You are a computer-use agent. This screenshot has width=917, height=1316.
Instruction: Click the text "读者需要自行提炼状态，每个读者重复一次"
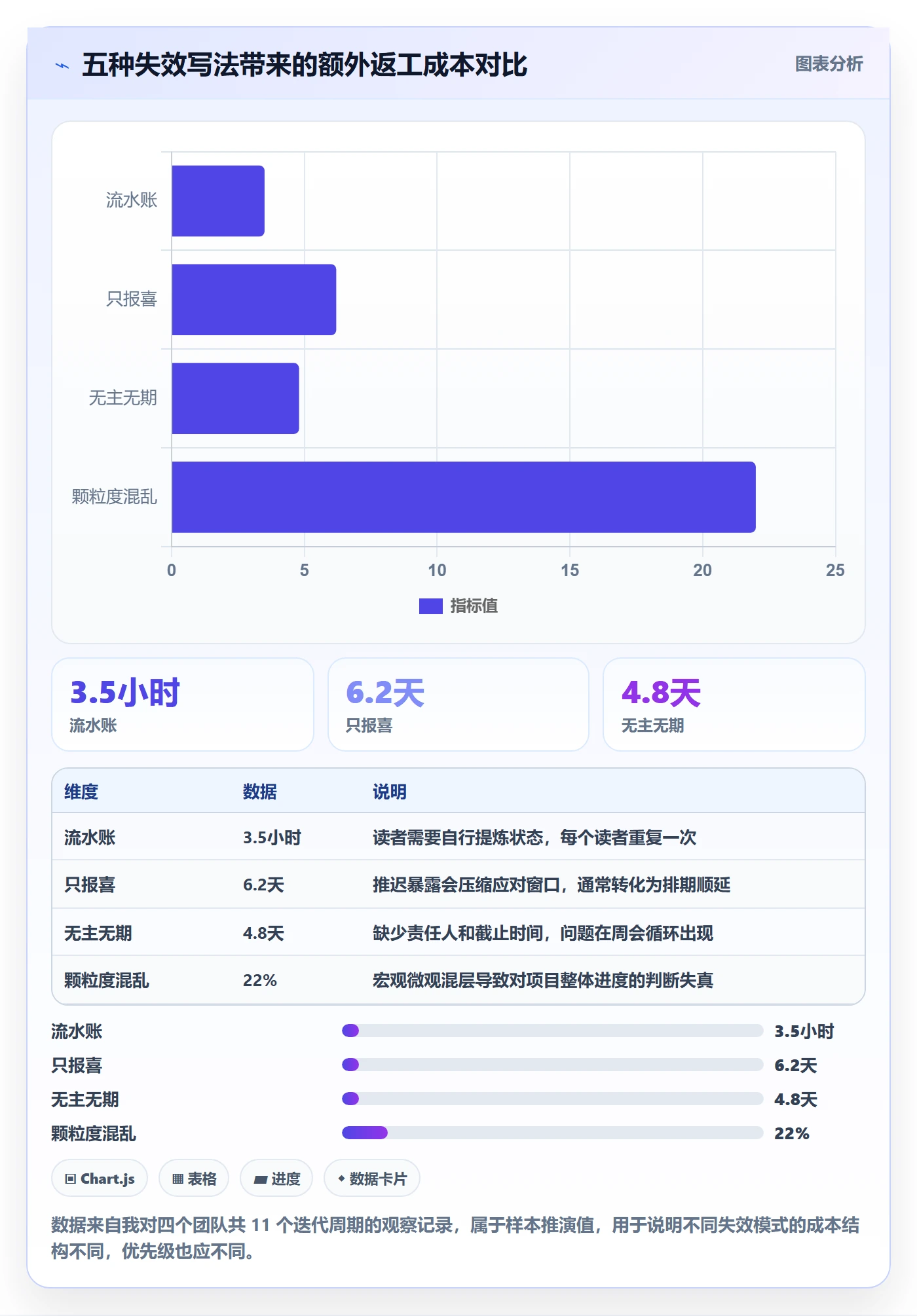(x=534, y=837)
